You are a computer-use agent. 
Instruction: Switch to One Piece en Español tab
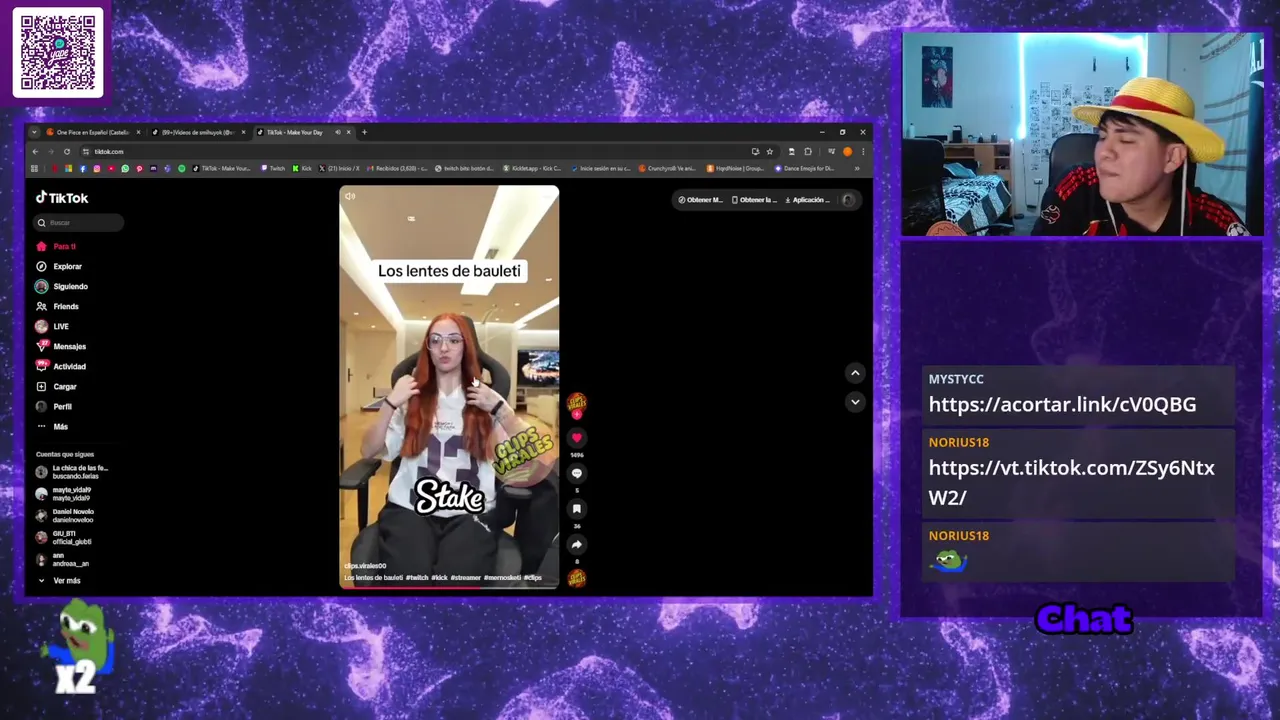92,132
